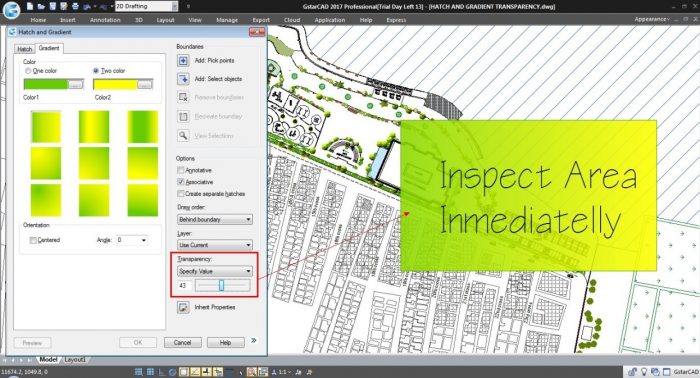
Task: Open the Layer Use Current dropdown
Action: (x=215, y=245)
